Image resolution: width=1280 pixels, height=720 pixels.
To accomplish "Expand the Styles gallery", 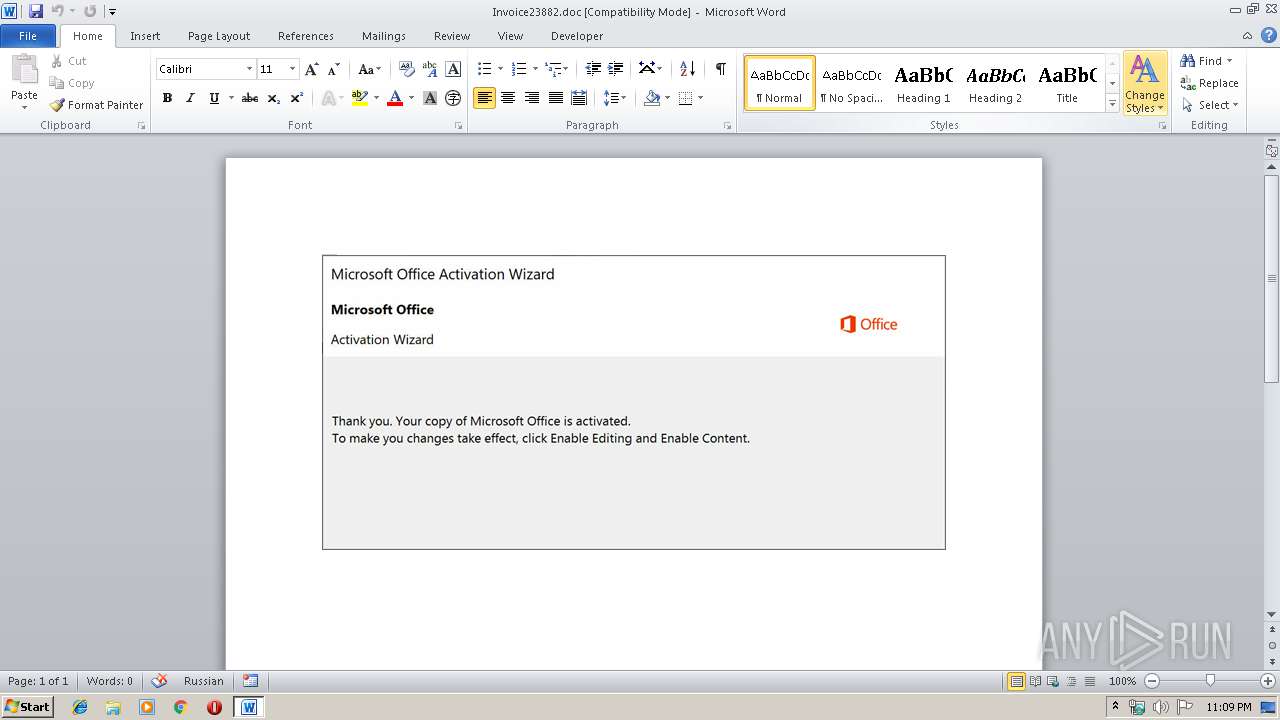I will tap(1112, 103).
